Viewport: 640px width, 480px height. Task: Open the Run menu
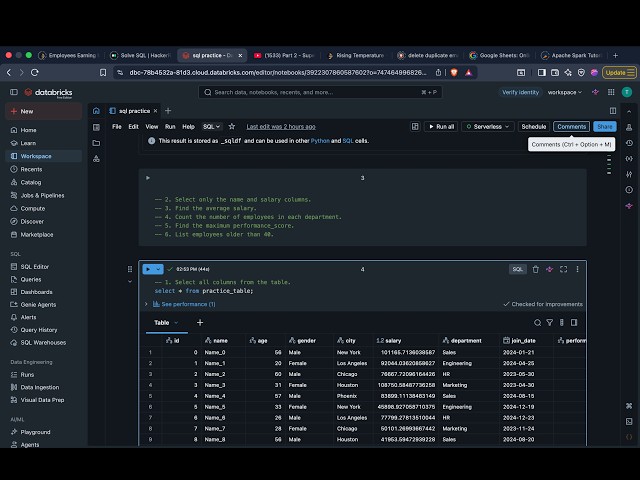(170, 127)
